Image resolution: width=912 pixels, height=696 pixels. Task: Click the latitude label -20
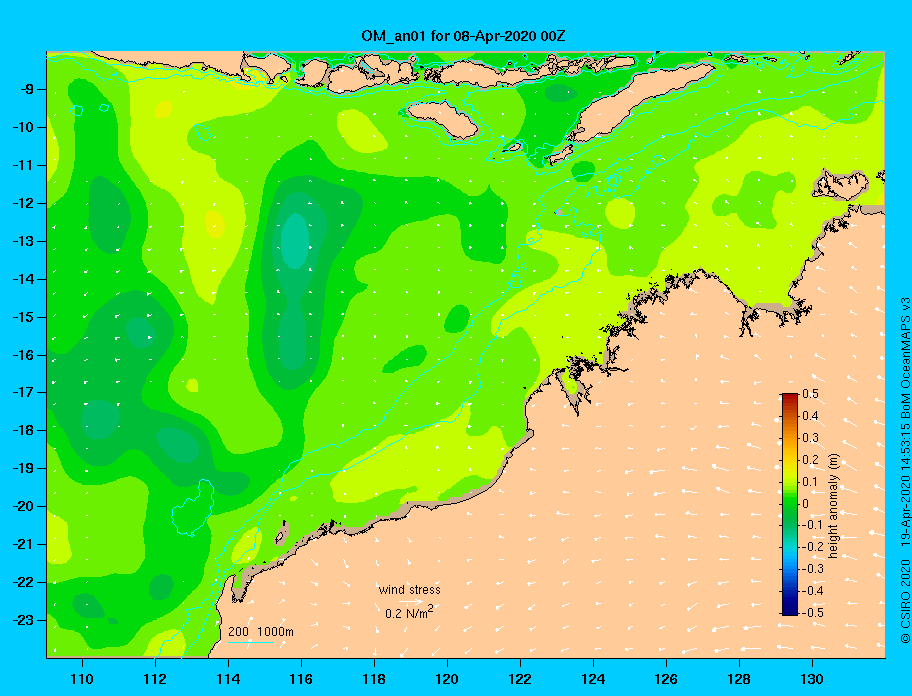coord(22,506)
